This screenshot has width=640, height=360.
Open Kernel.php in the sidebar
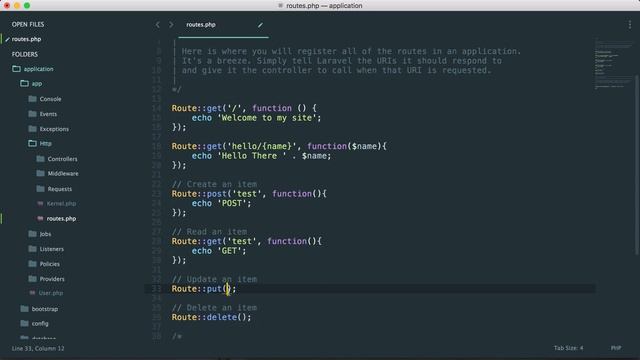[x=61, y=204]
